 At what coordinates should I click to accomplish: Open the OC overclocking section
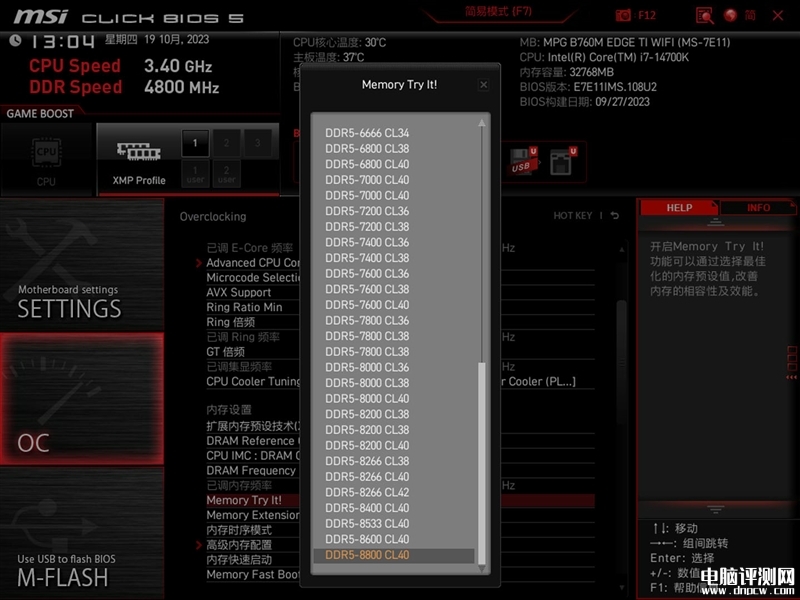(x=82, y=399)
